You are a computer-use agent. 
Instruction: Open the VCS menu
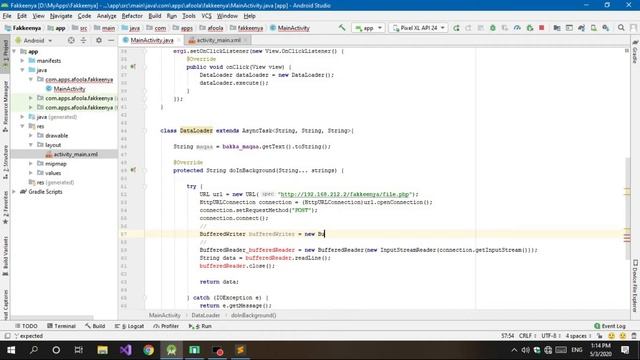(x=207, y=16)
